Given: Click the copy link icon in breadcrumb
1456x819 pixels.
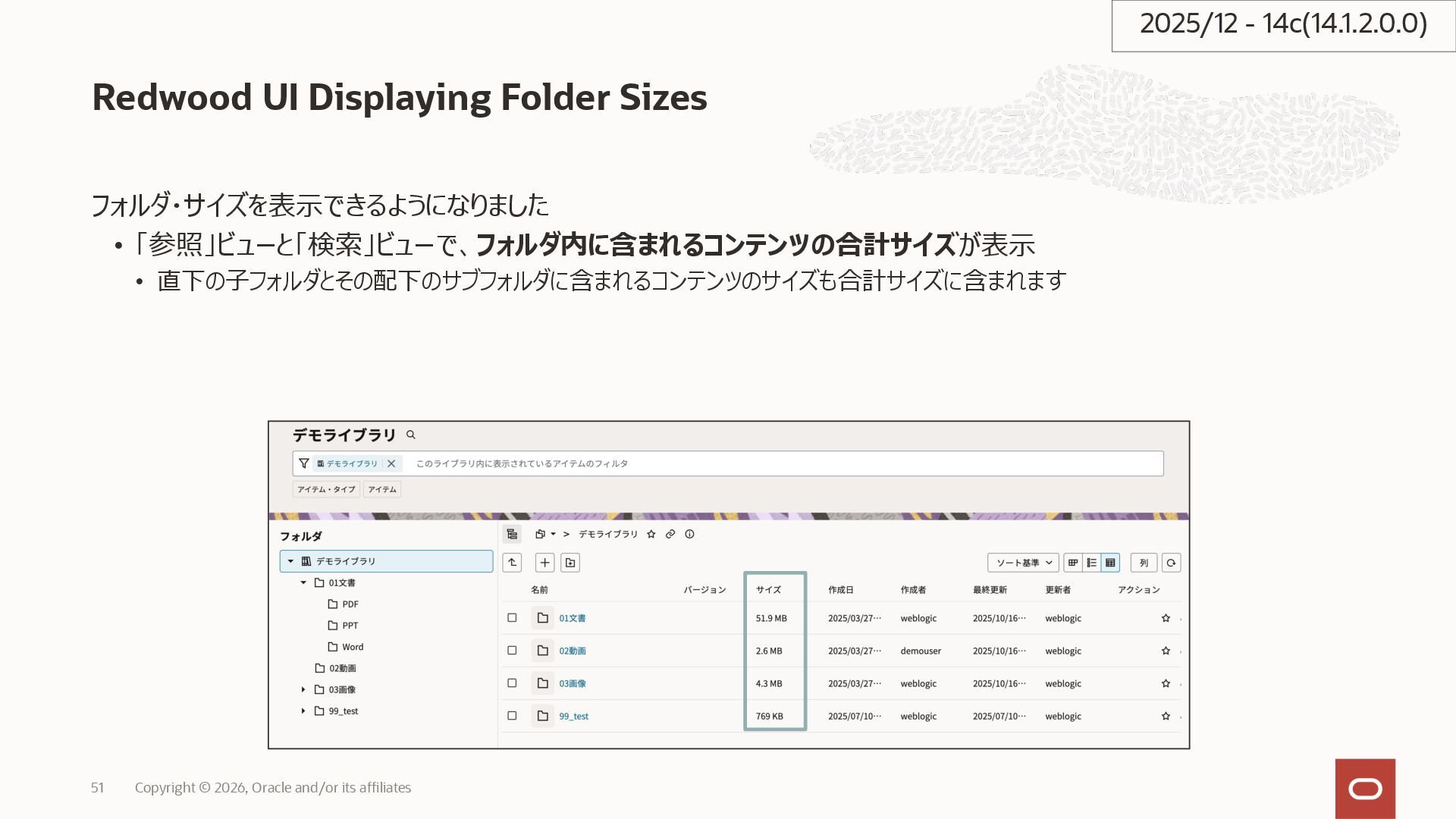Looking at the screenshot, I should click(670, 534).
